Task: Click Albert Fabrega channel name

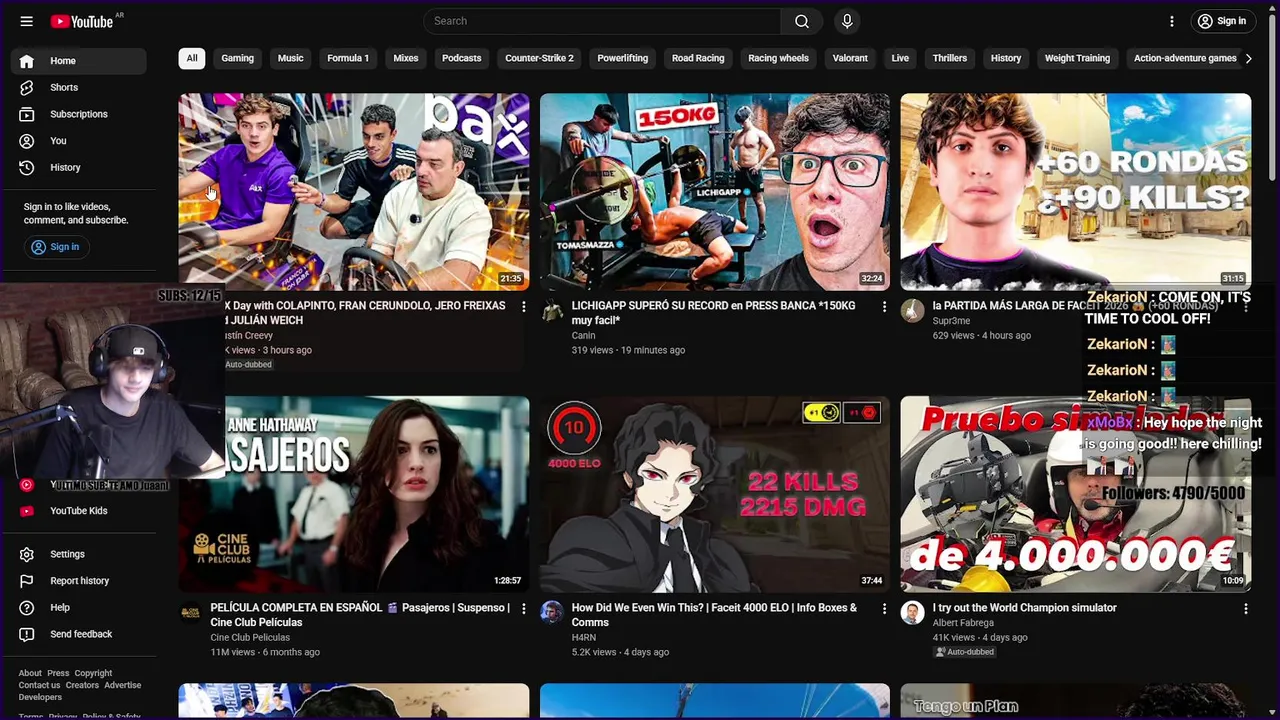Action: [963, 623]
